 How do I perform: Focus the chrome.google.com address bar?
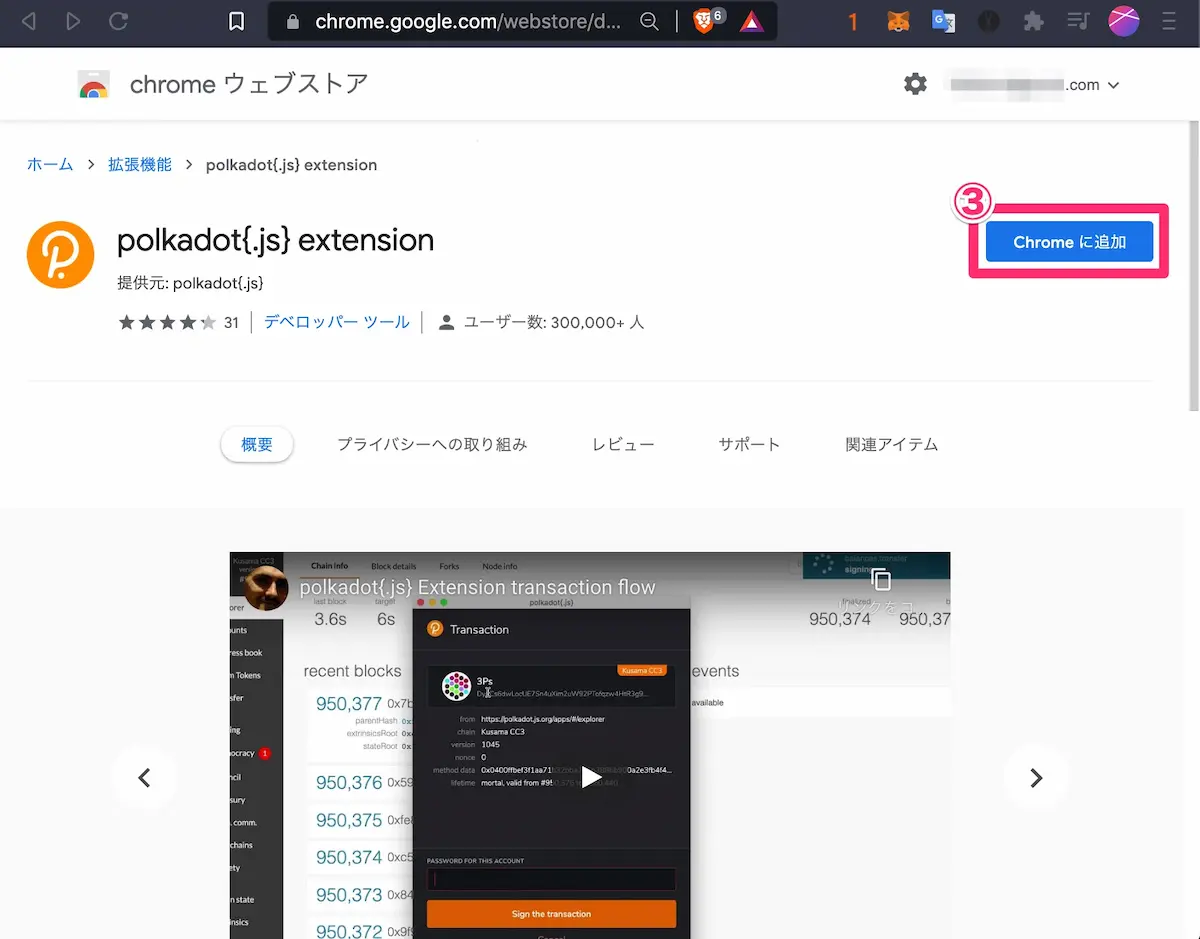[x=470, y=22]
